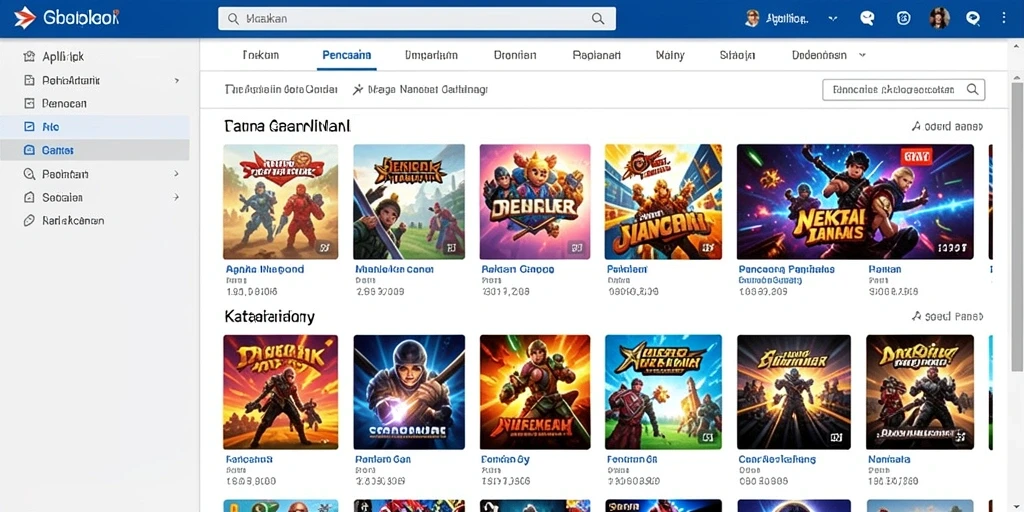Click corner badge on Cear Nealariengs thumbnail
The width and height of the screenshot is (1024, 512).
[835, 438]
